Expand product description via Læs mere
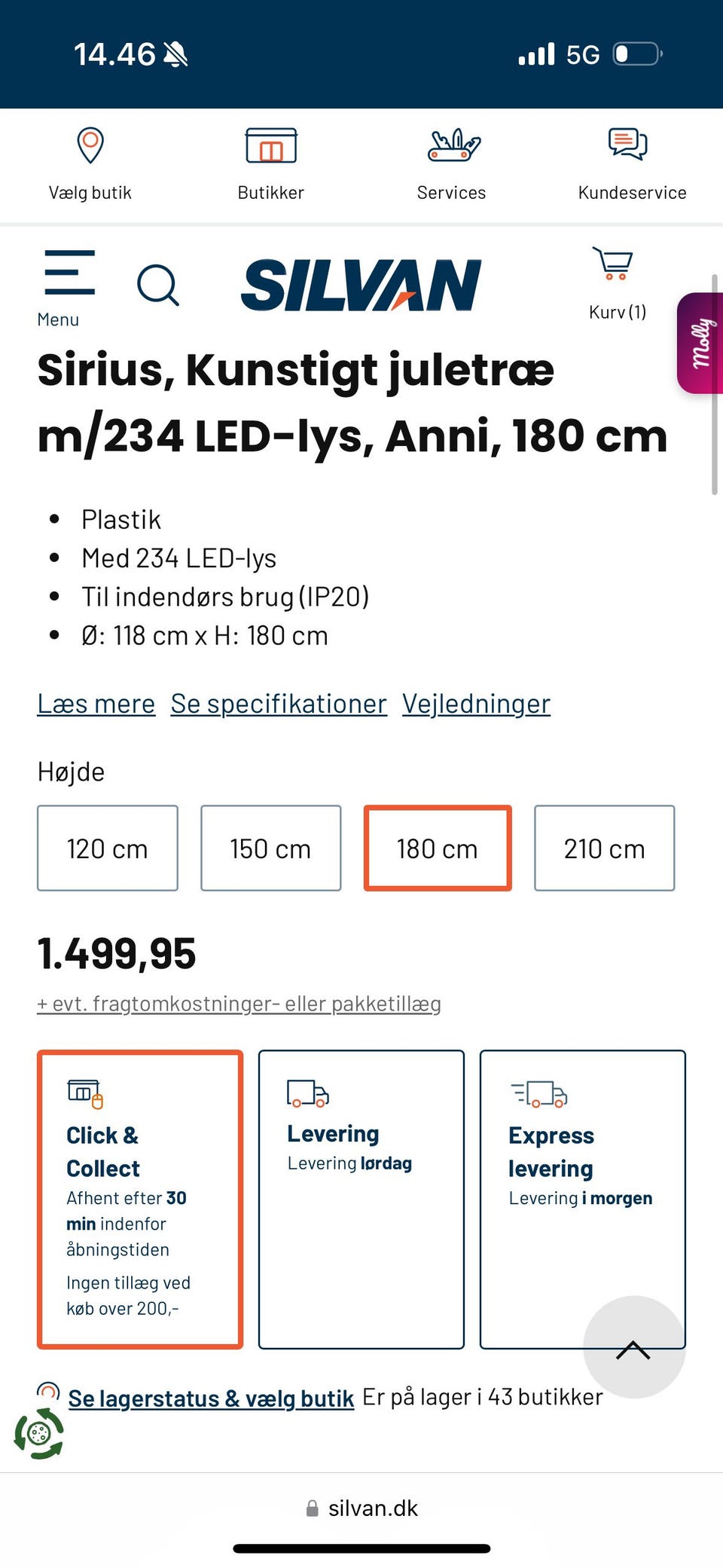This screenshot has height=1568, width=723. pyautogui.click(x=96, y=704)
